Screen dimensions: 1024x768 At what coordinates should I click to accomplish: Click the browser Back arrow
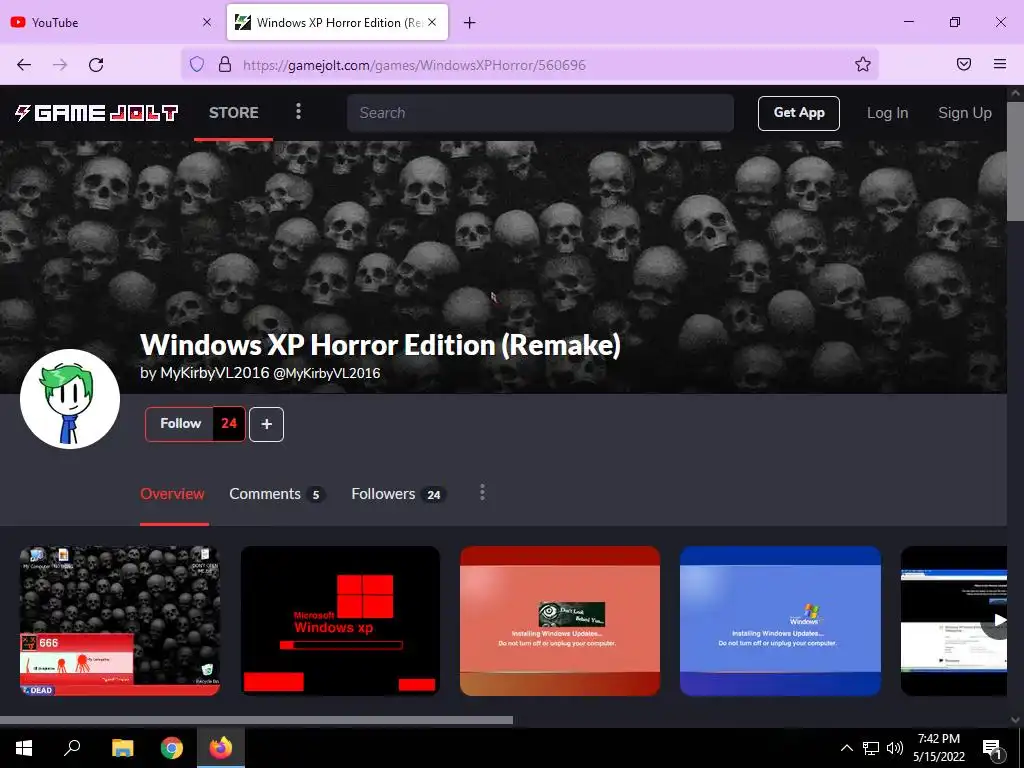24,65
